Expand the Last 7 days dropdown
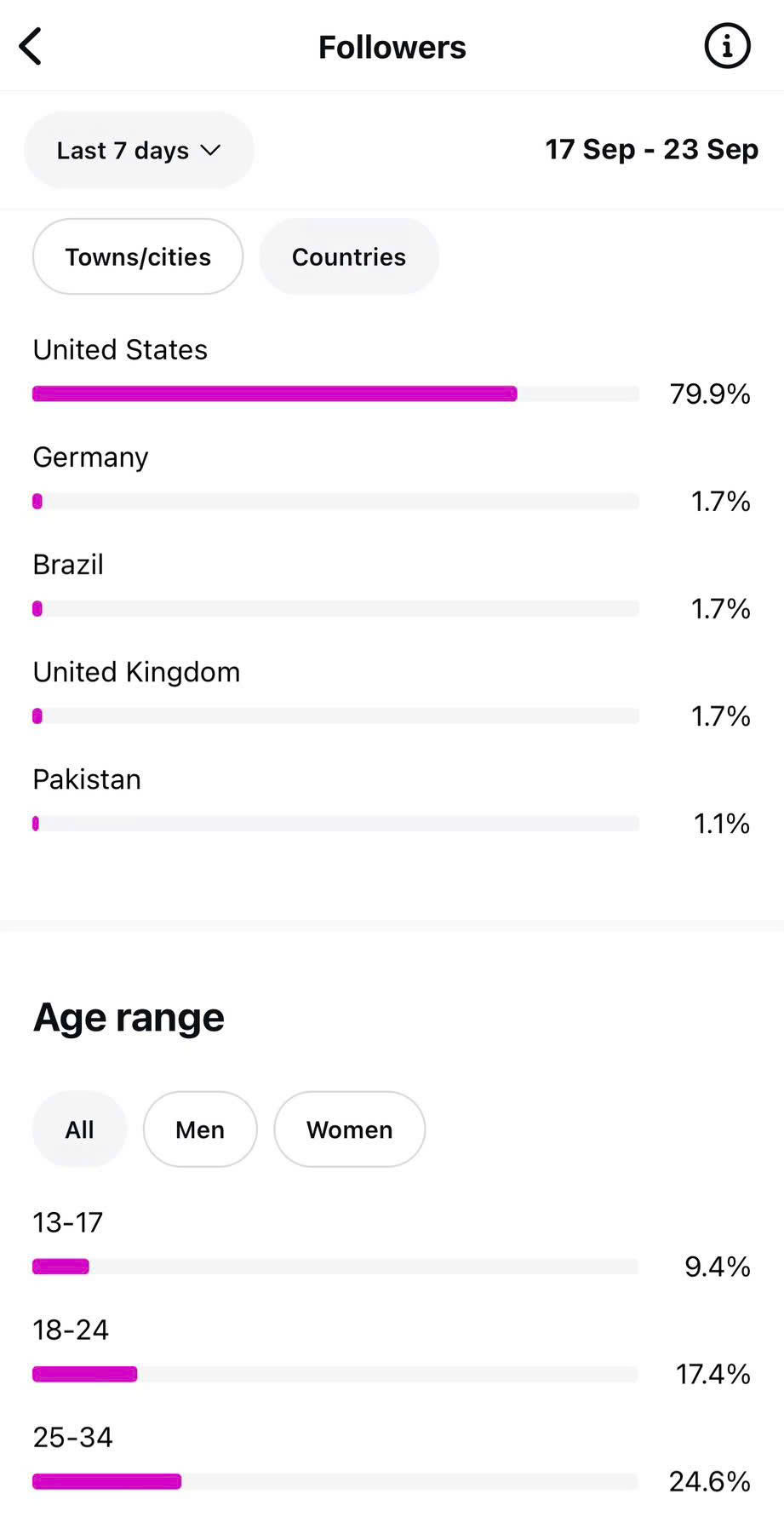 pos(139,151)
